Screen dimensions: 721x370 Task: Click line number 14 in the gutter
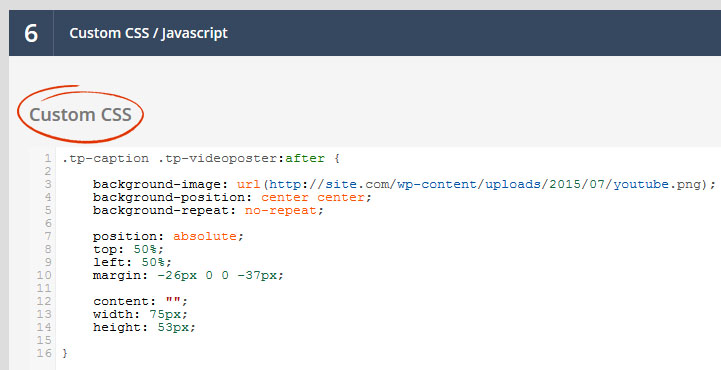[44, 327]
